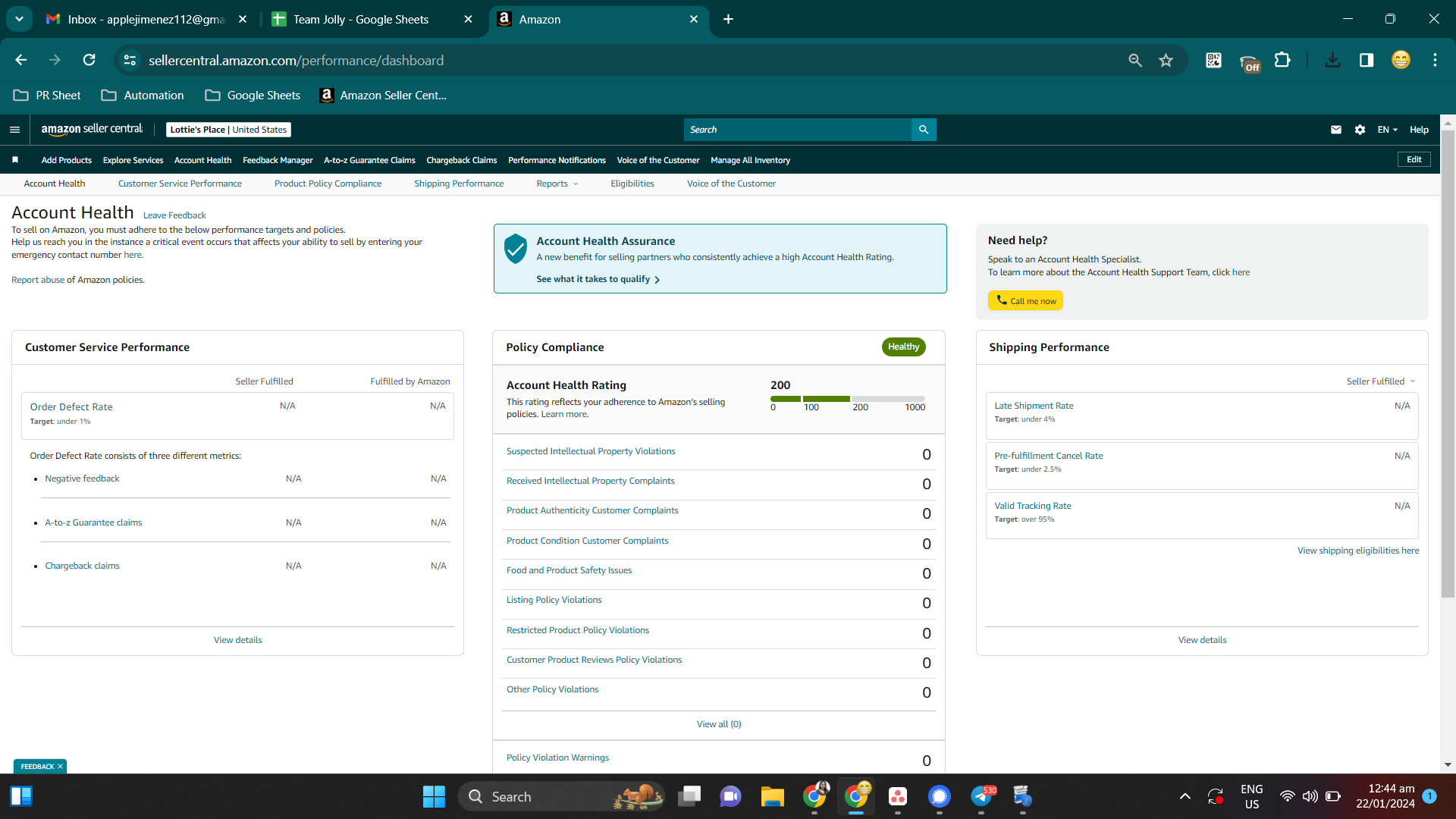Open the Shipping Performance tab
Screen dimensions: 1456x819
coord(459,184)
